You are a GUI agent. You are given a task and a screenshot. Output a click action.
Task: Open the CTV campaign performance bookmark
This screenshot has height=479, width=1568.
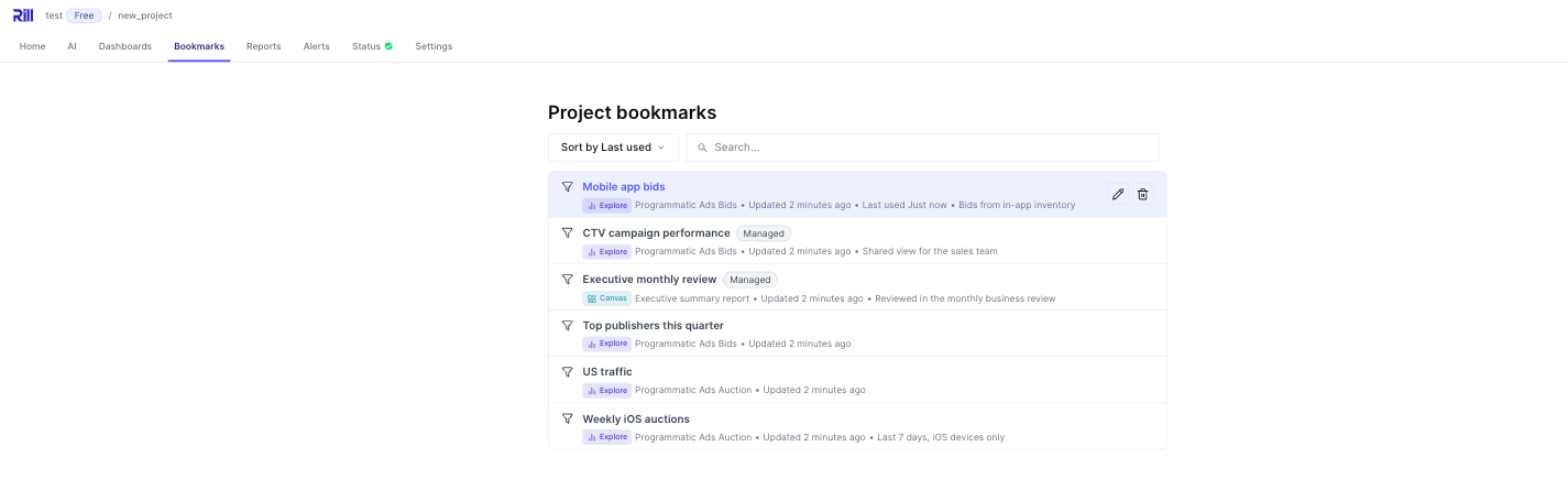656,233
